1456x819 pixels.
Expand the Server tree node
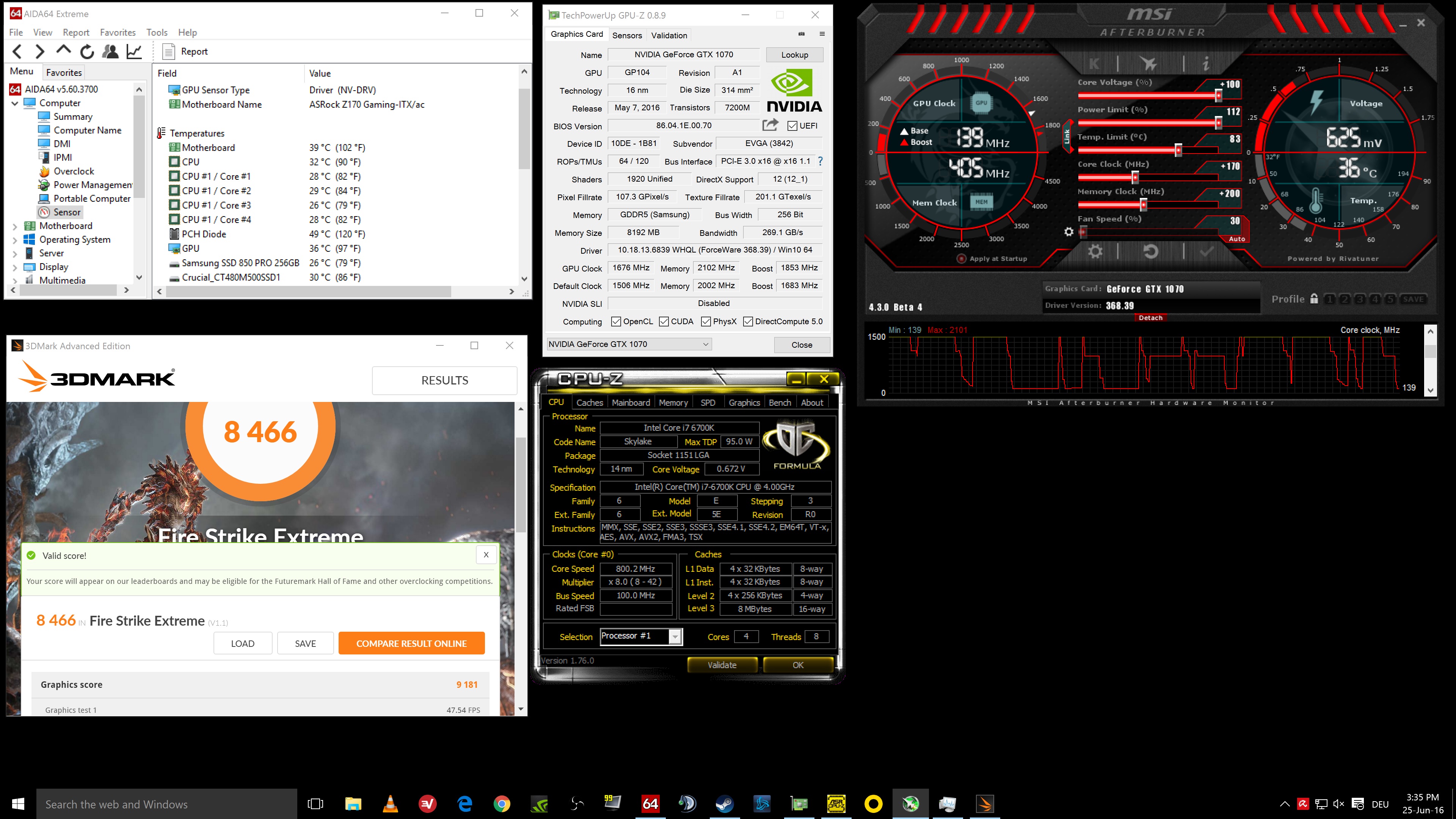point(15,253)
